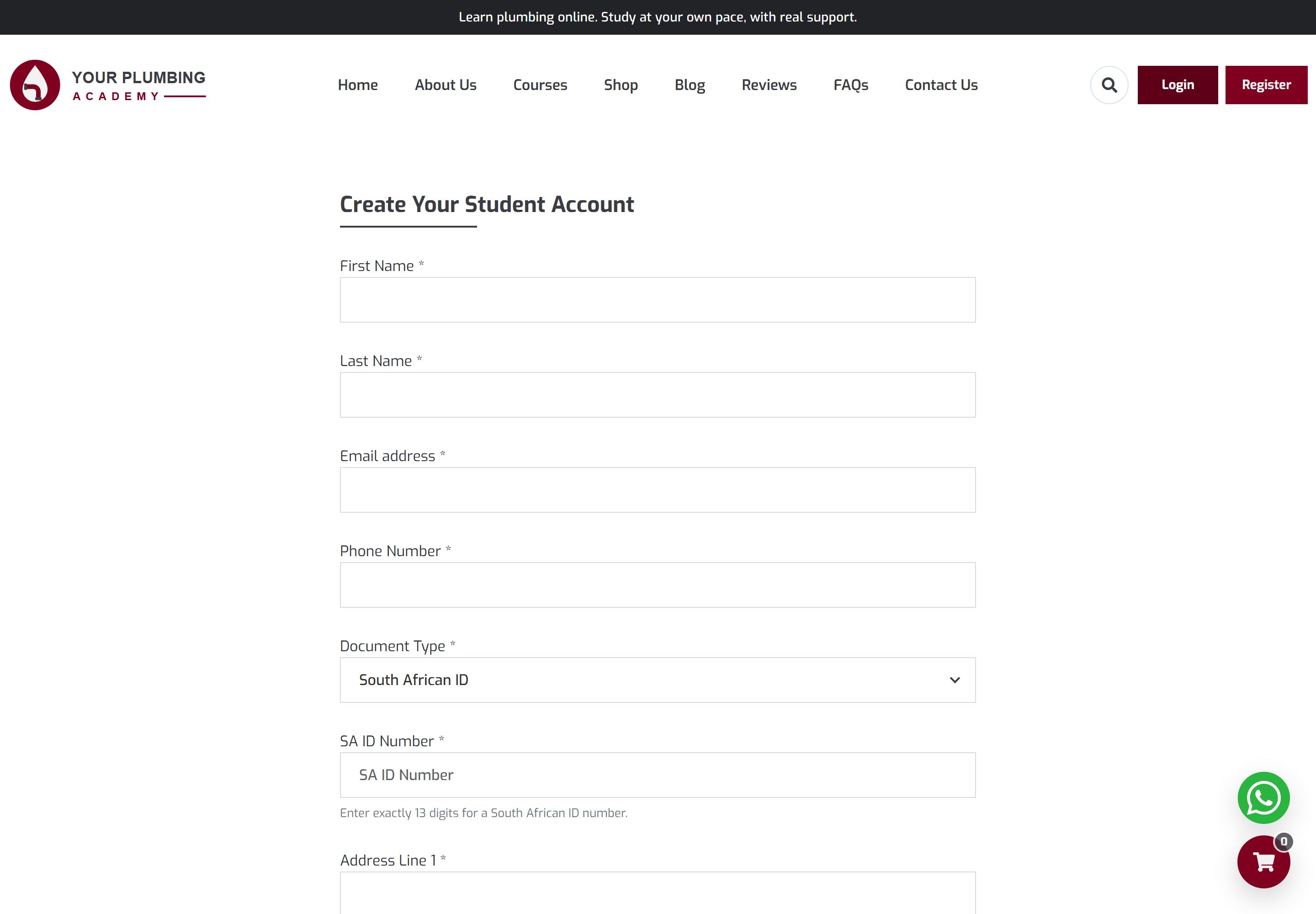Go to the Home menu item
The height and width of the screenshot is (914, 1316).
pyautogui.click(x=358, y=85)
